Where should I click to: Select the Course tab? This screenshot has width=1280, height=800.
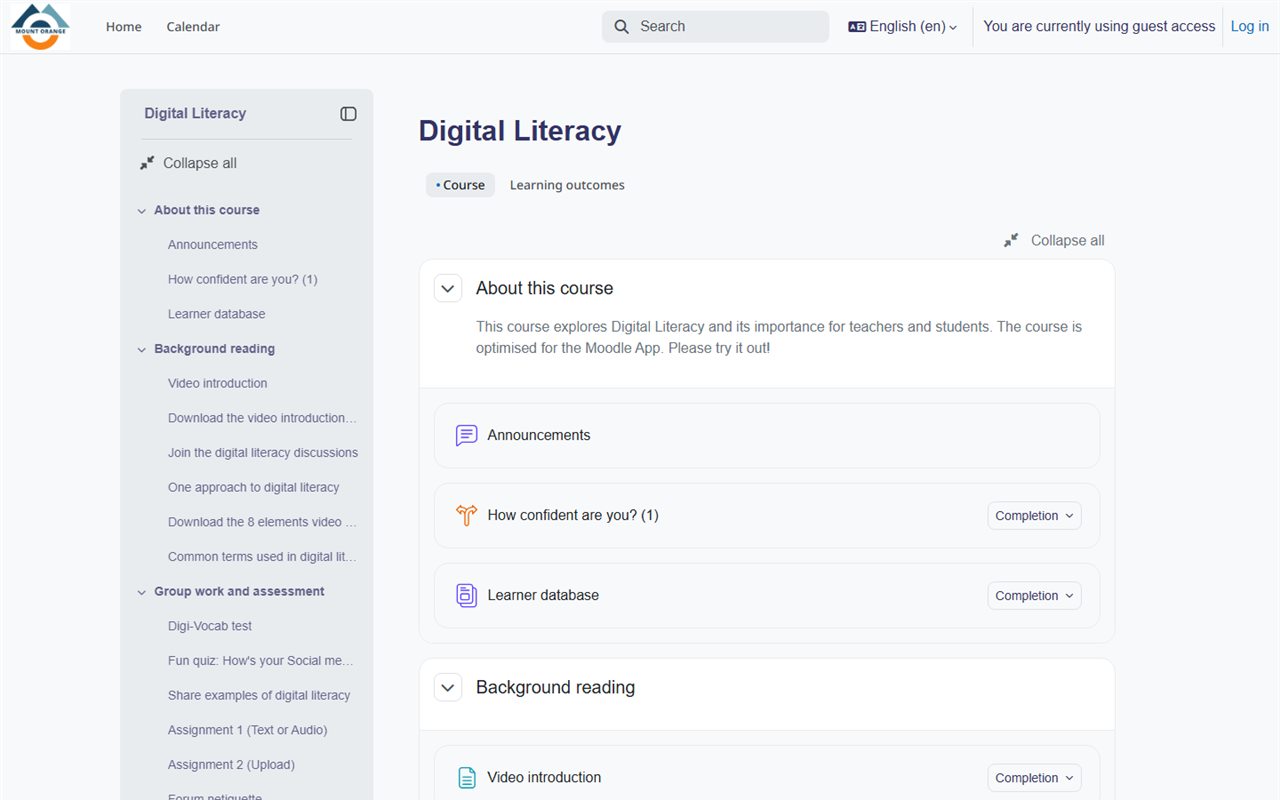460,185
